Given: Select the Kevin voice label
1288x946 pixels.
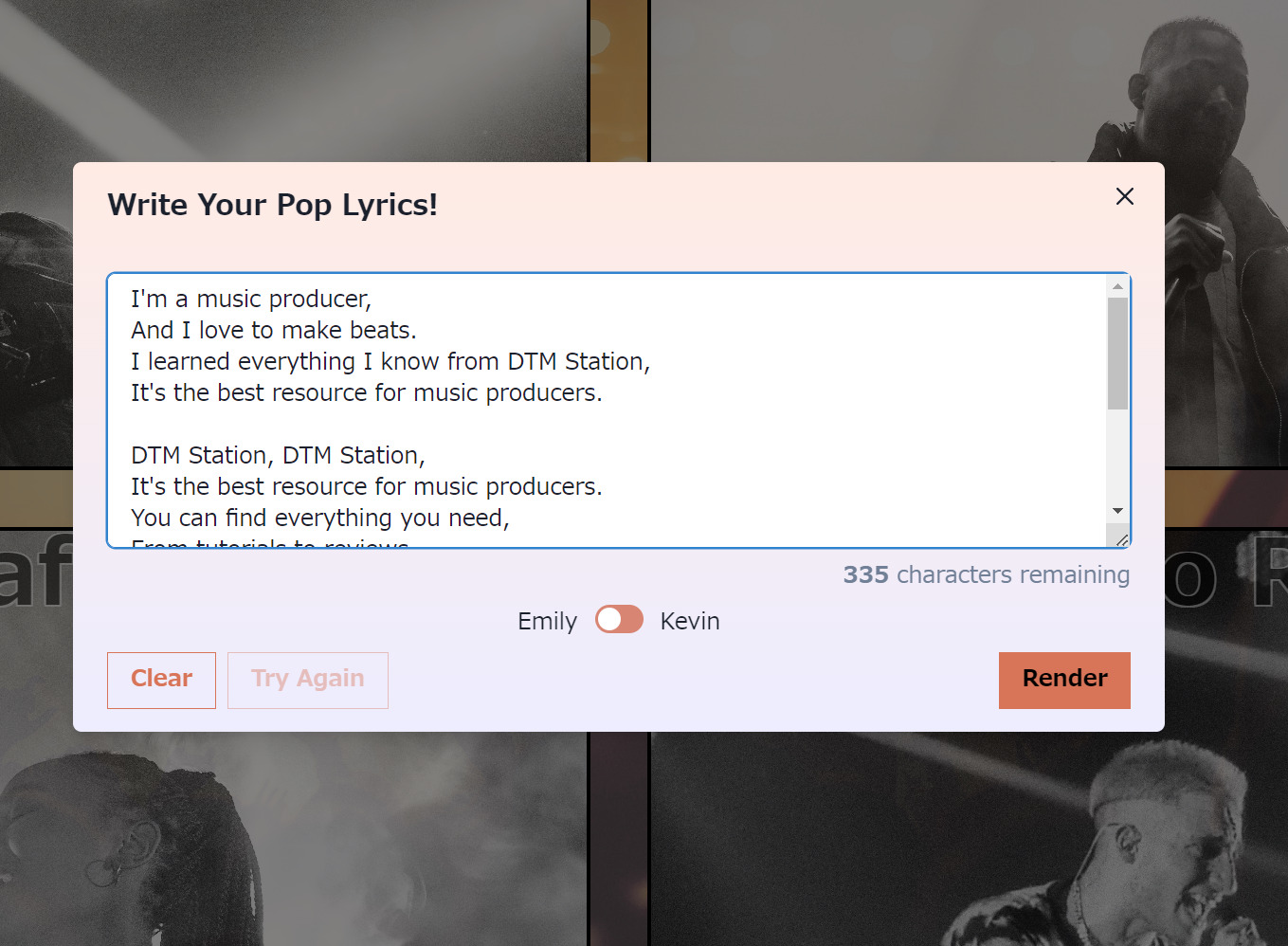Looking at the screenshot, I should pos(690,621).
